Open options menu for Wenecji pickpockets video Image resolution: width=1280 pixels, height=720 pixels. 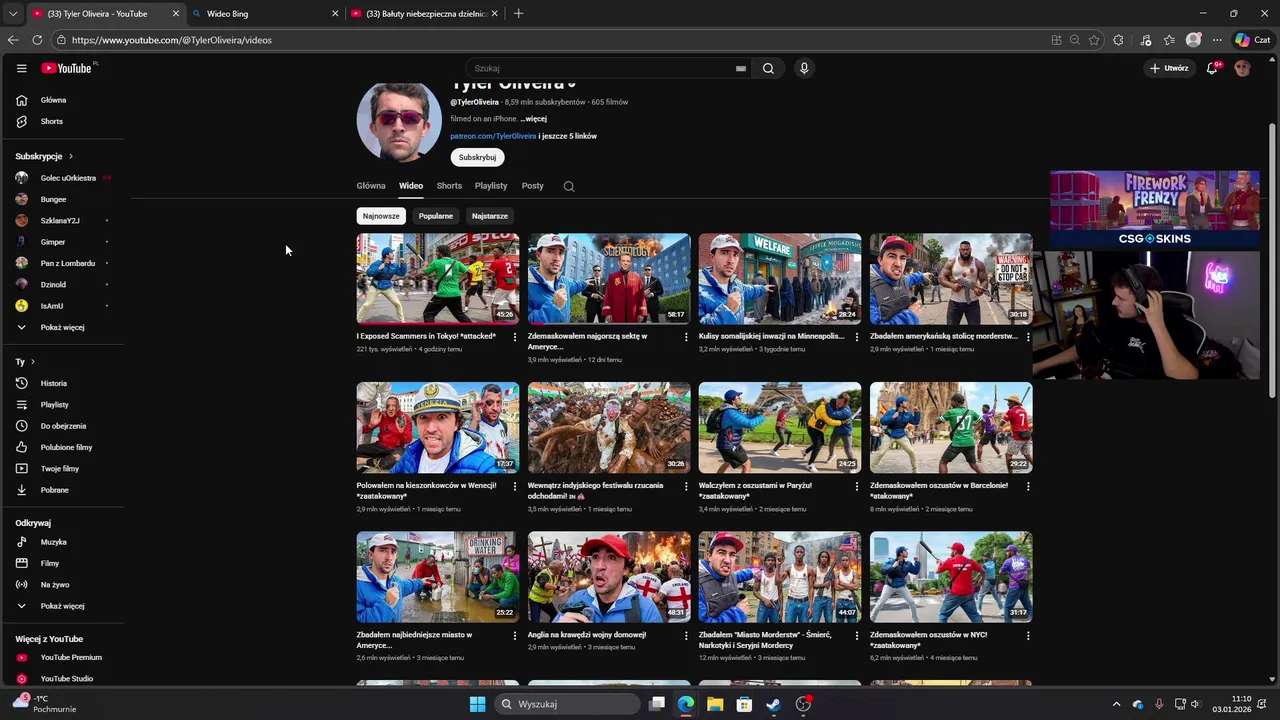[x=515, y=486]
